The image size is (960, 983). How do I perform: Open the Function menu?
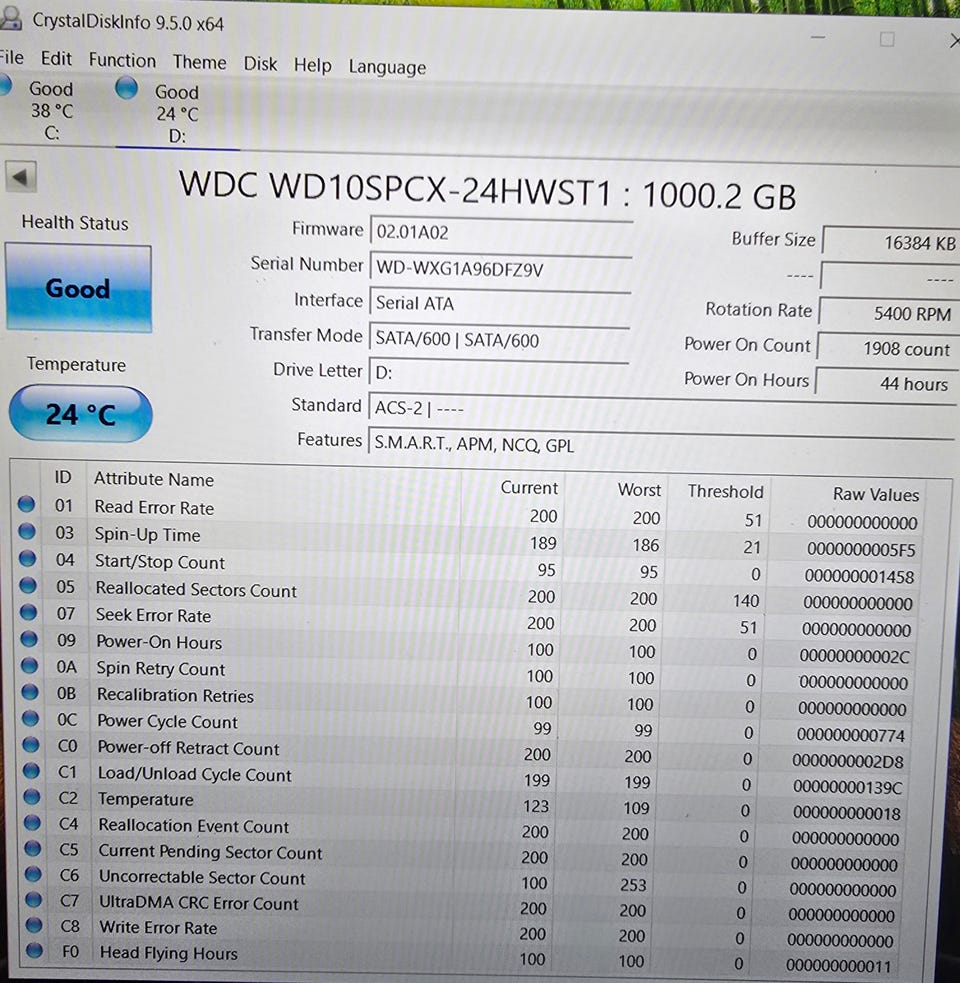pyautogui.click(x=122, y=61)
